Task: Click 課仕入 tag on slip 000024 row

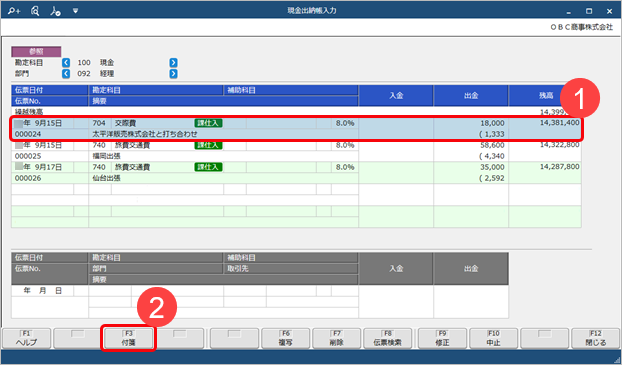Action: click(x=208, y=123)
